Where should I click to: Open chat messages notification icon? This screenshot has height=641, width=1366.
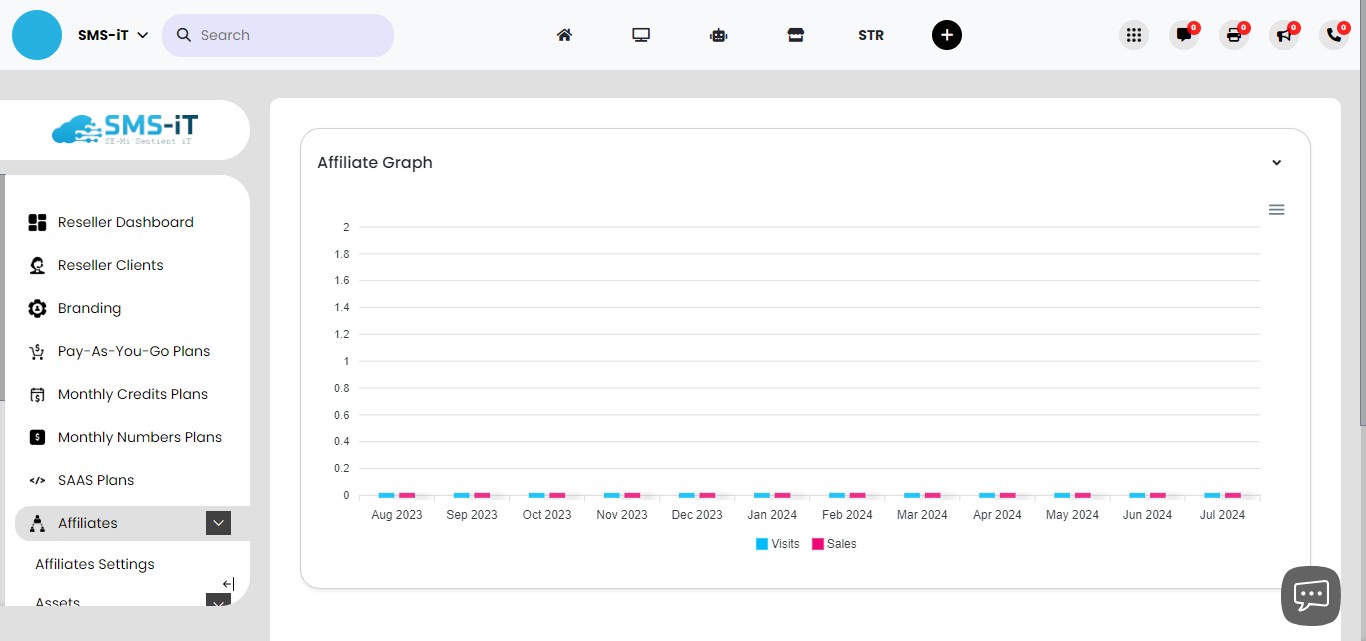[x=1184, y=35]
